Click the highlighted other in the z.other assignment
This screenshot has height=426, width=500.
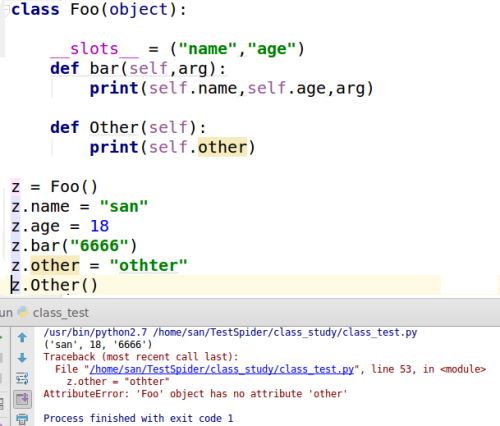coord(55,265)
